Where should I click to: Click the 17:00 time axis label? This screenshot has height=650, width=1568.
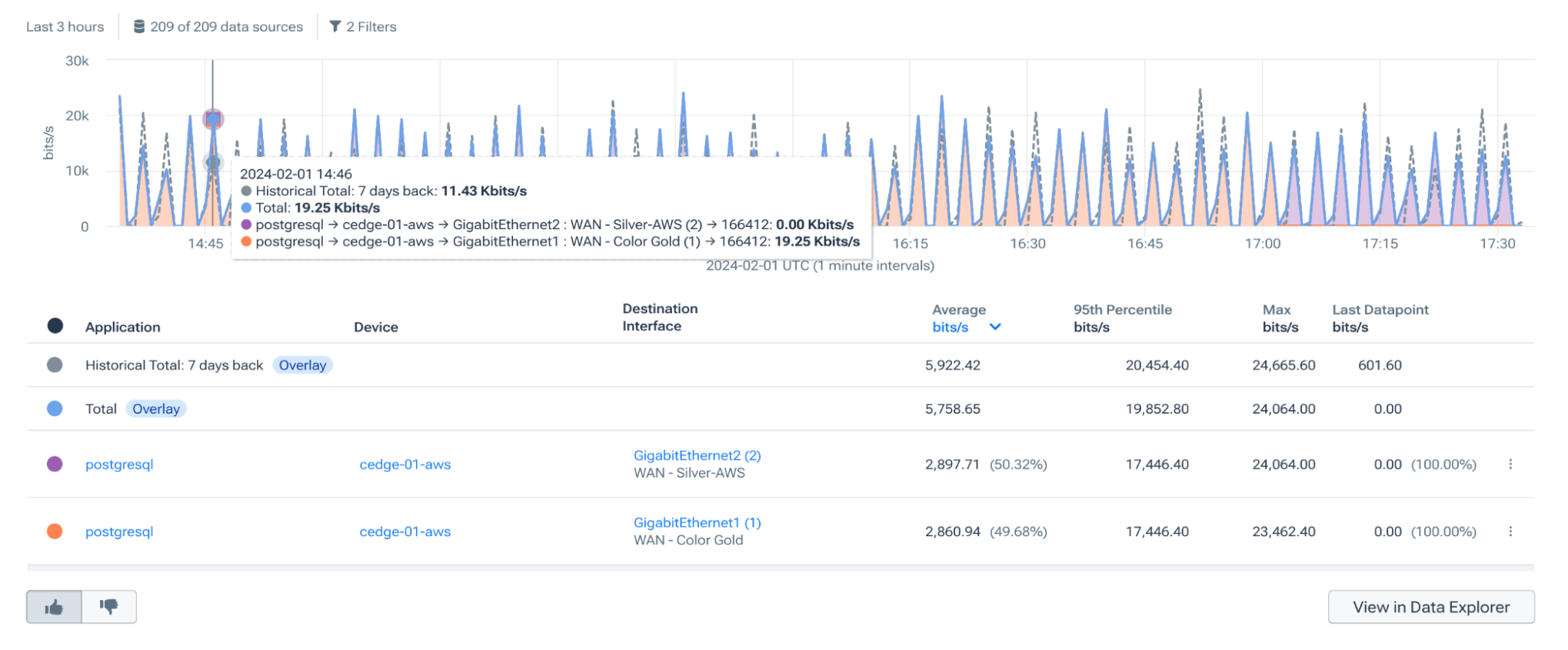tap(1263, 244)
